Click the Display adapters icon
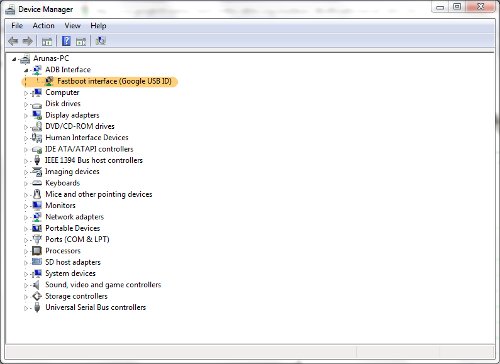 tap(37, 115)
